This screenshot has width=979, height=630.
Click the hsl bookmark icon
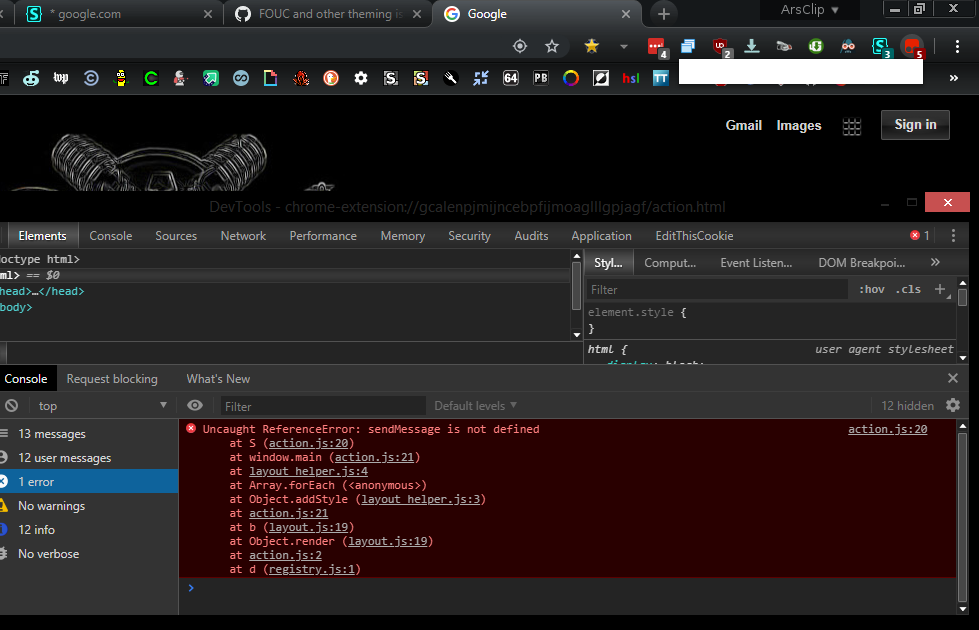click(631, 78)
